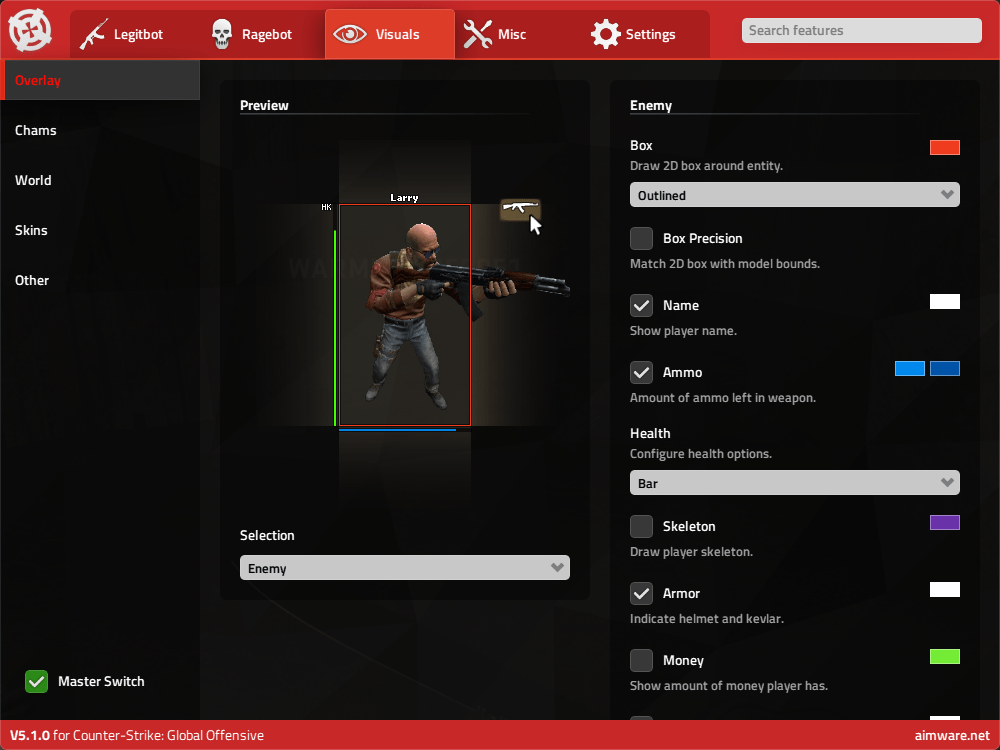Click the white Name color swatch
This screenshot has height=750, width=1000.
945,302
